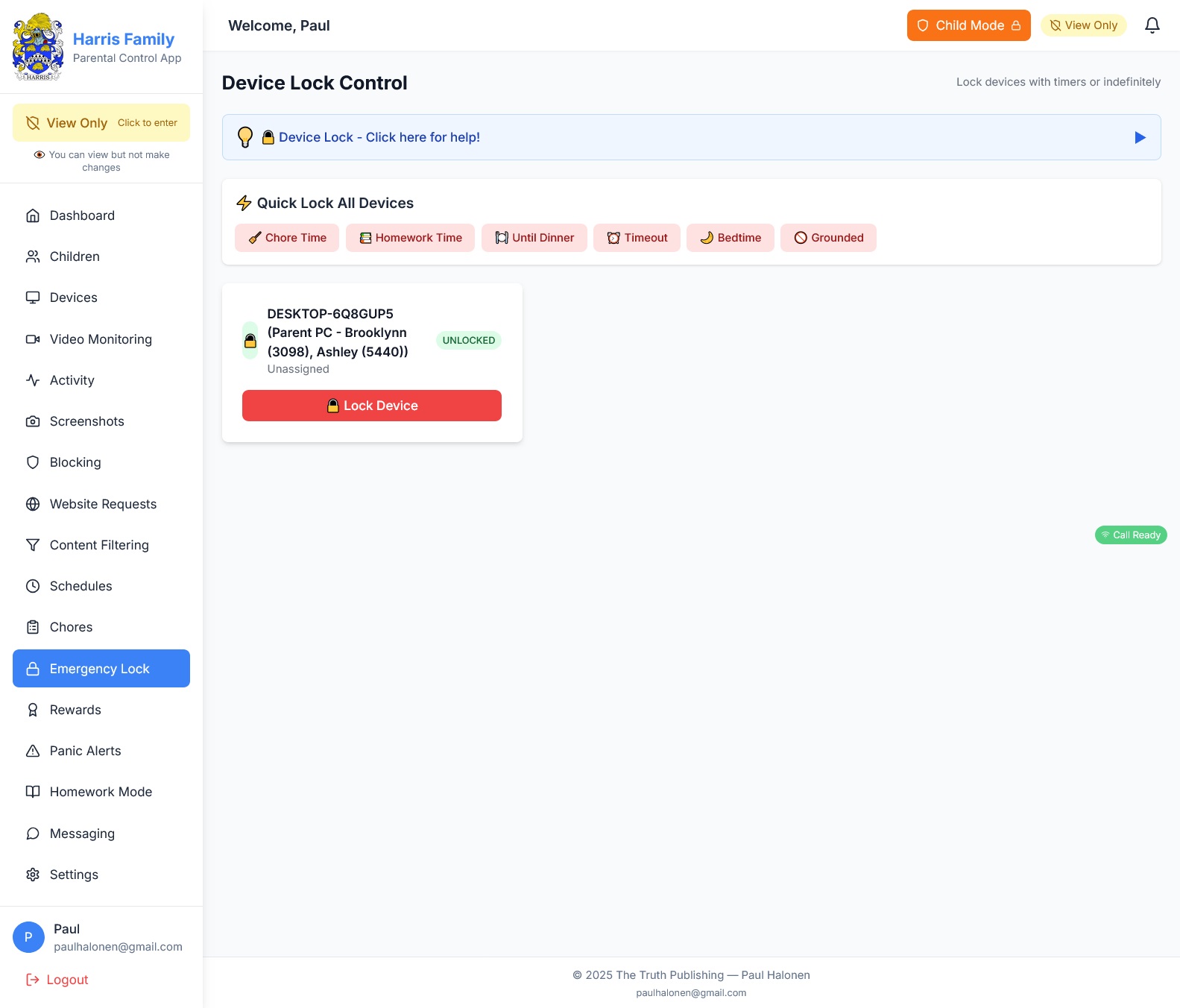1180x1008 pixels.
Task: Enter edit mode via sidebar View Only
Action: (101, 123)
